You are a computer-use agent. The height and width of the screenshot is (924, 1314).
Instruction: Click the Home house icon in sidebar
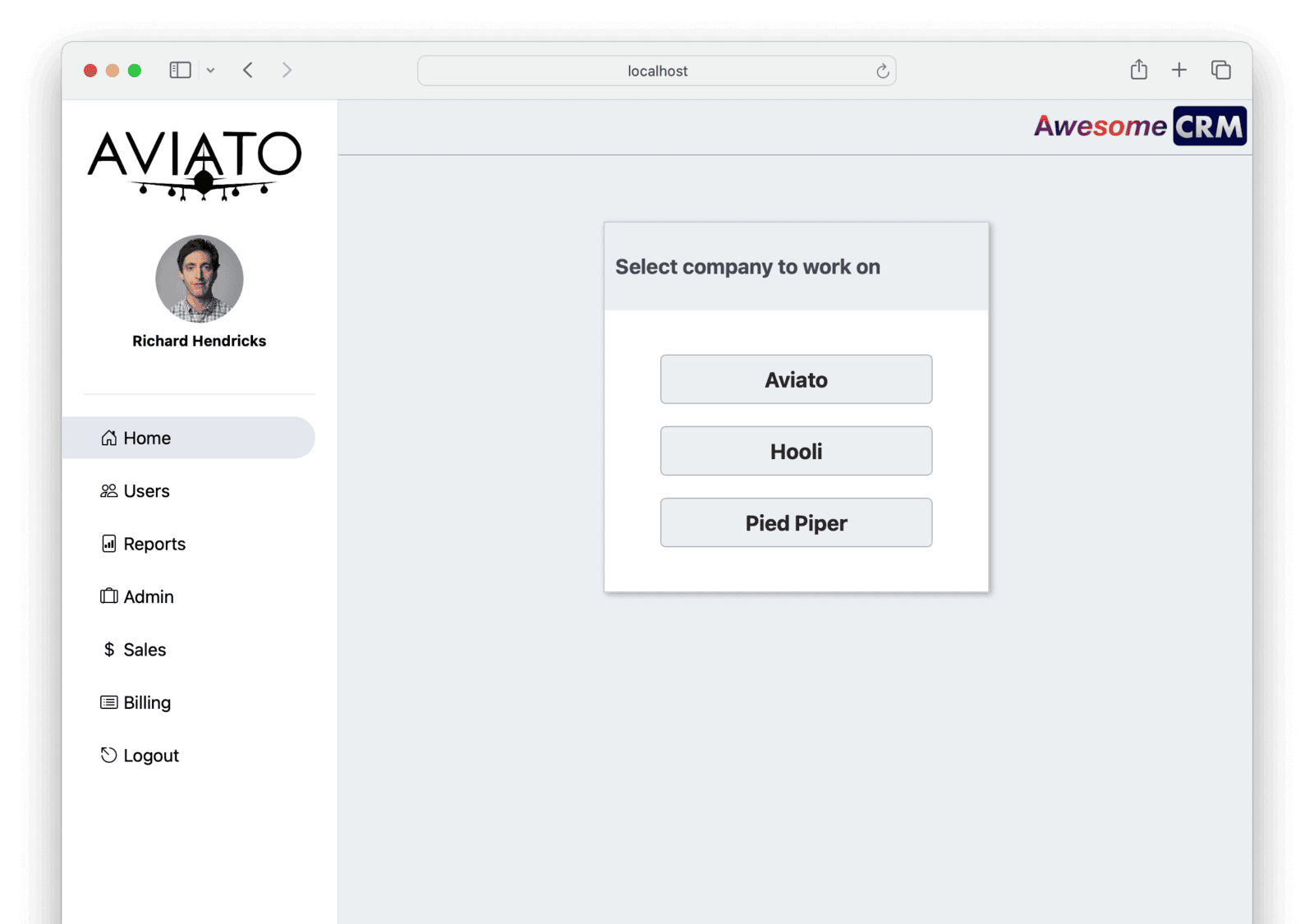[x=108, y=438]
